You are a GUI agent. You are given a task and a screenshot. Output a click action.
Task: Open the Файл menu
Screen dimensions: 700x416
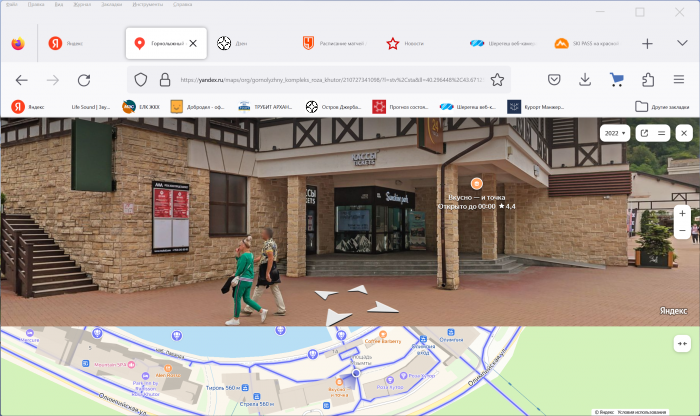(x=12, y=4)
